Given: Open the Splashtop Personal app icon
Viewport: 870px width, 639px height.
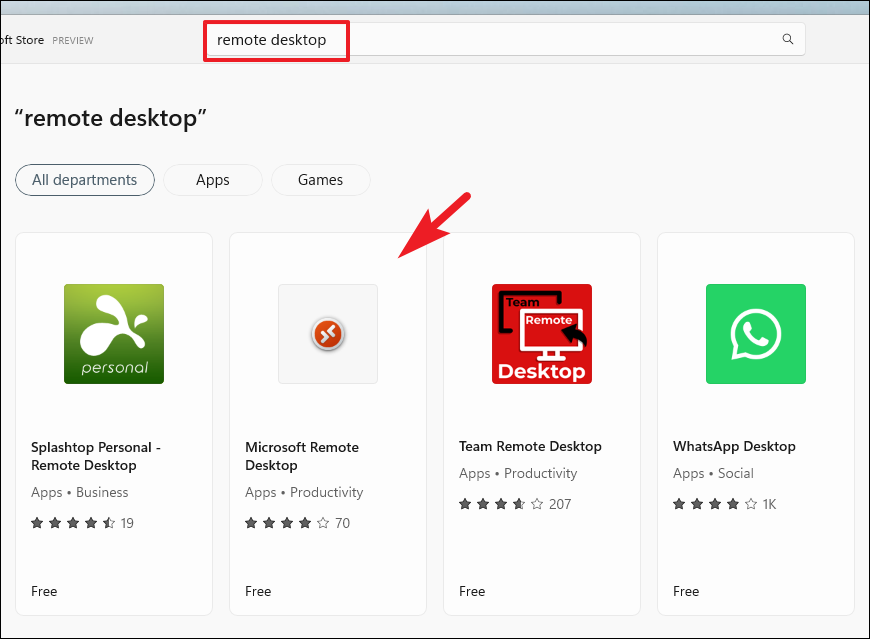Looking at the screenshot, I should coord(114,334).
